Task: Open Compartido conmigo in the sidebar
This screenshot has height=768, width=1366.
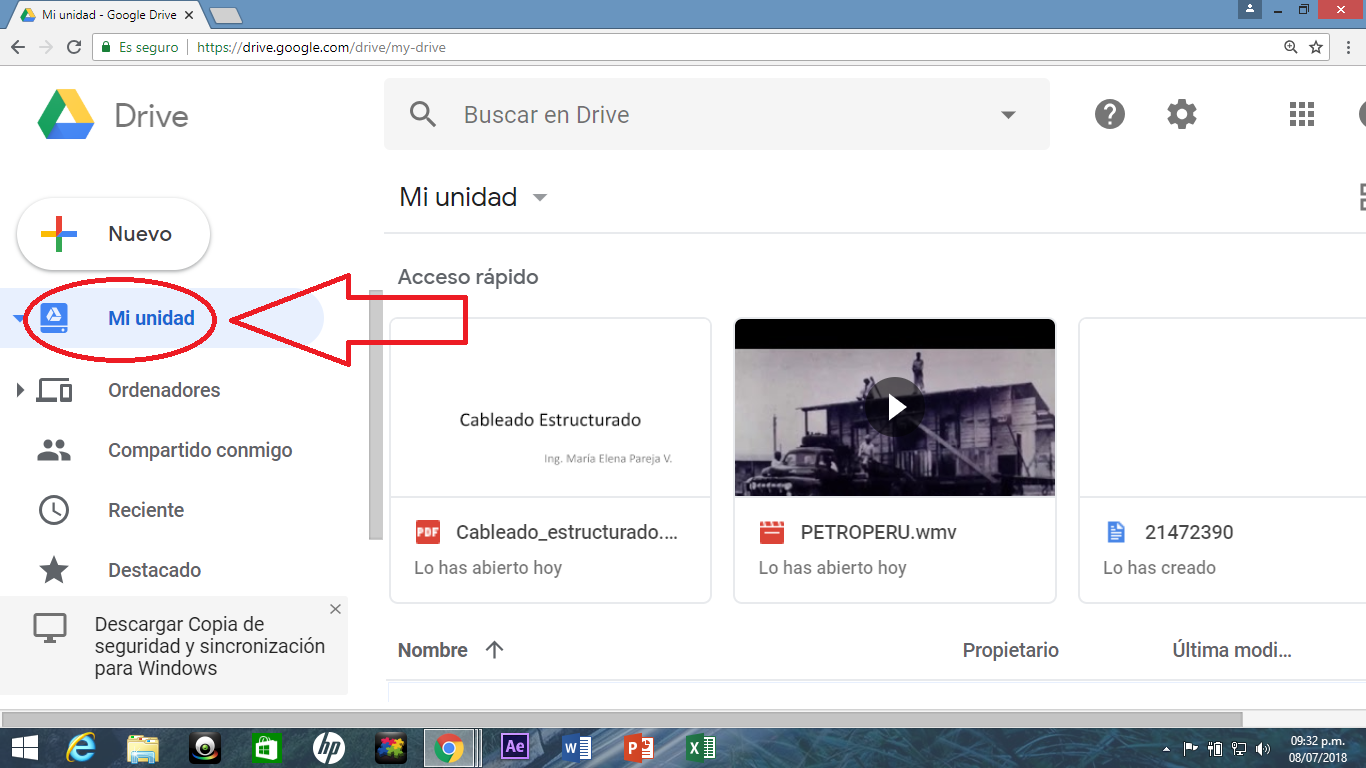Action: [200, 450]
